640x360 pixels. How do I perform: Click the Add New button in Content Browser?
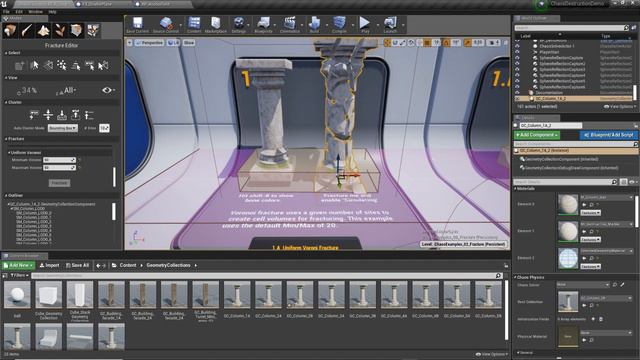pos(18,265)
